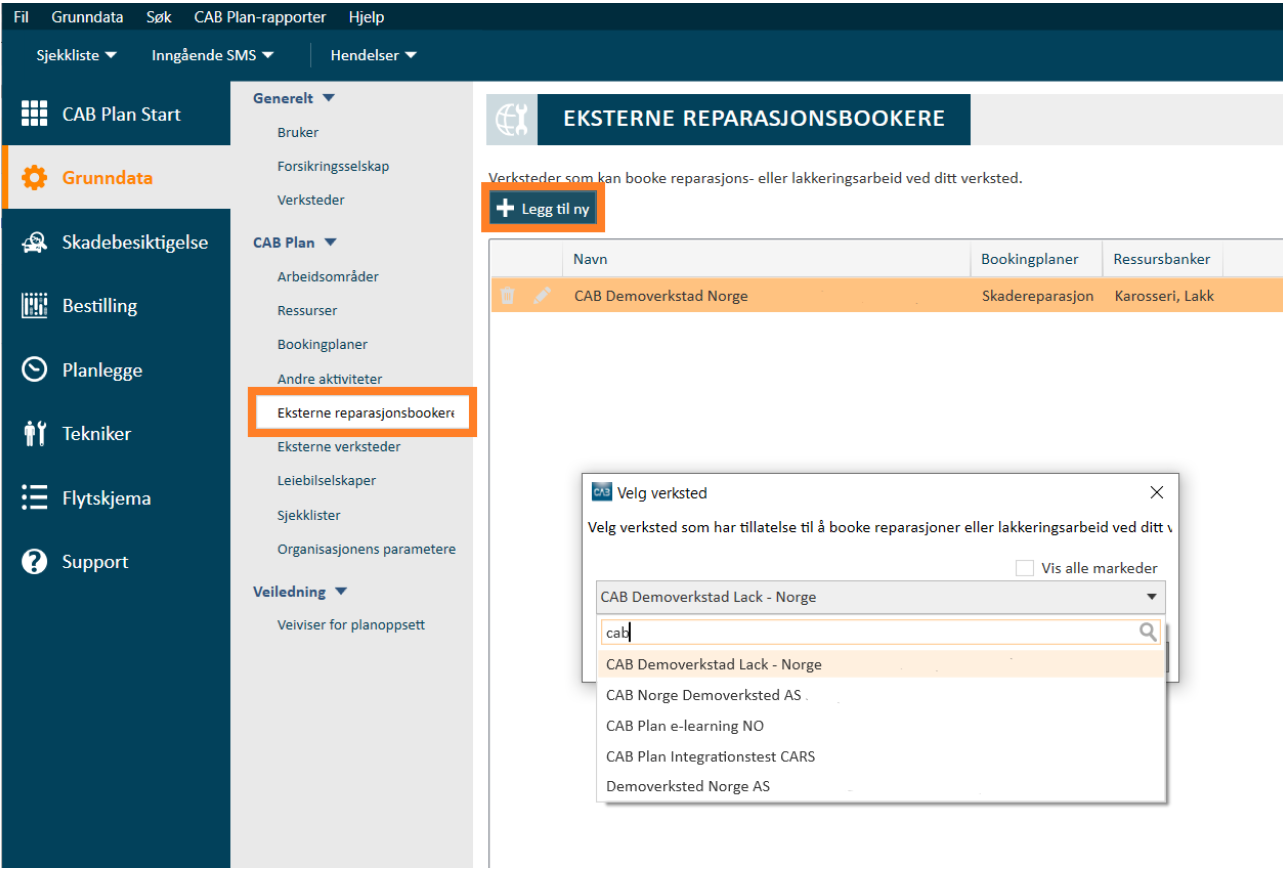Enable Vis alle markeder checkbox
Image resolution: width=1283 pixels, height=871 pixels.
coord(1024,568)
